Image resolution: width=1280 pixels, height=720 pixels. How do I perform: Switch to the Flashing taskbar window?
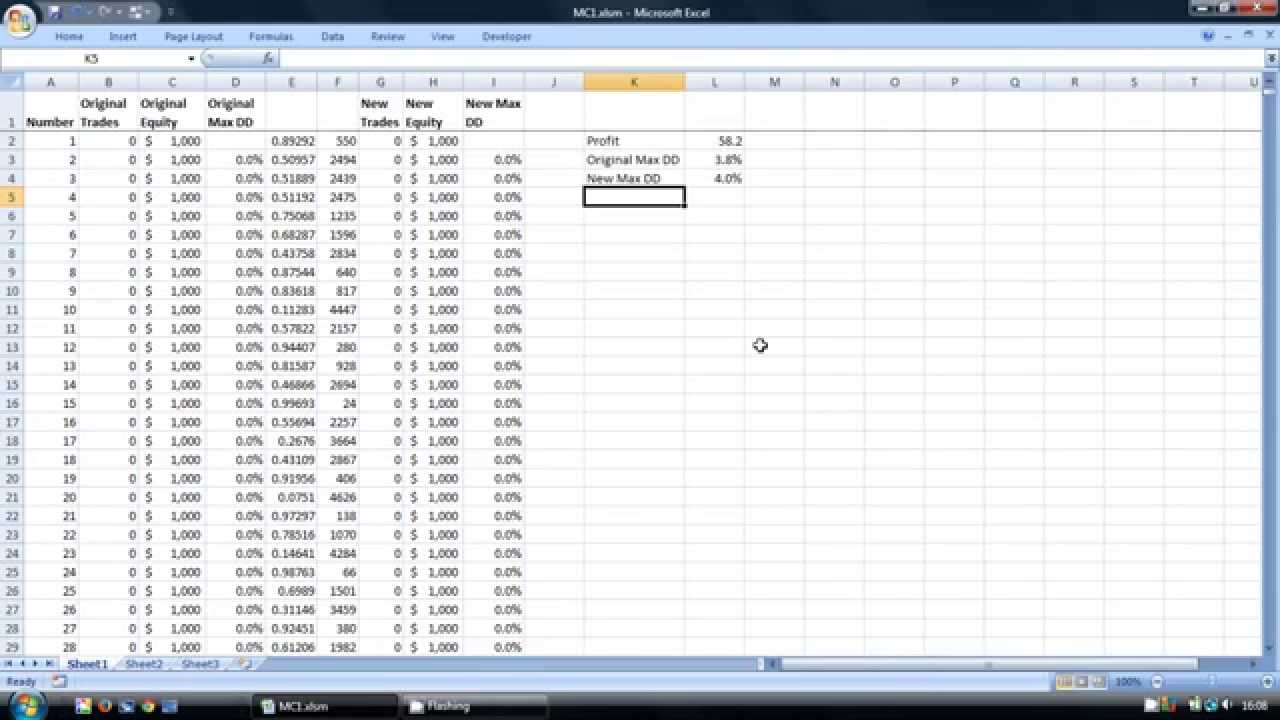tap(477, 706)
